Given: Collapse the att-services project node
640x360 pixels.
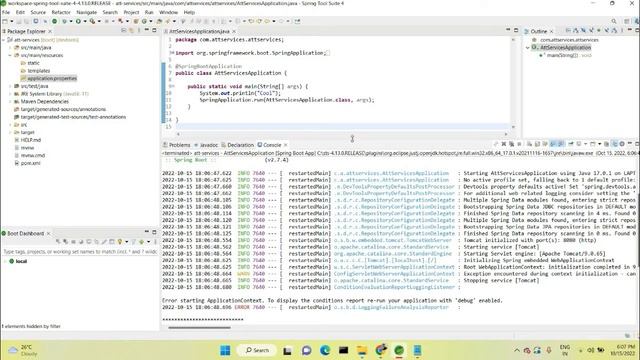Looking at the screenshot, I should [4, 40].
